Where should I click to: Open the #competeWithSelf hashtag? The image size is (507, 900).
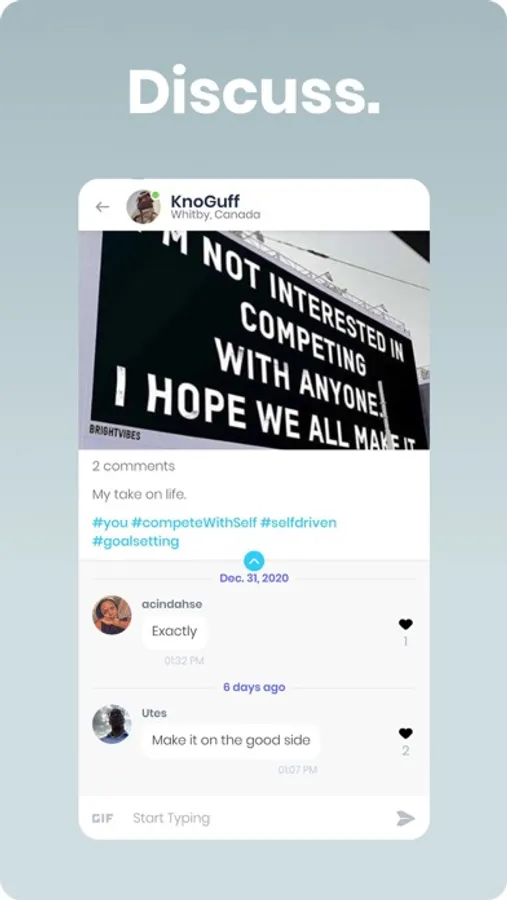[x=194, y=523]
